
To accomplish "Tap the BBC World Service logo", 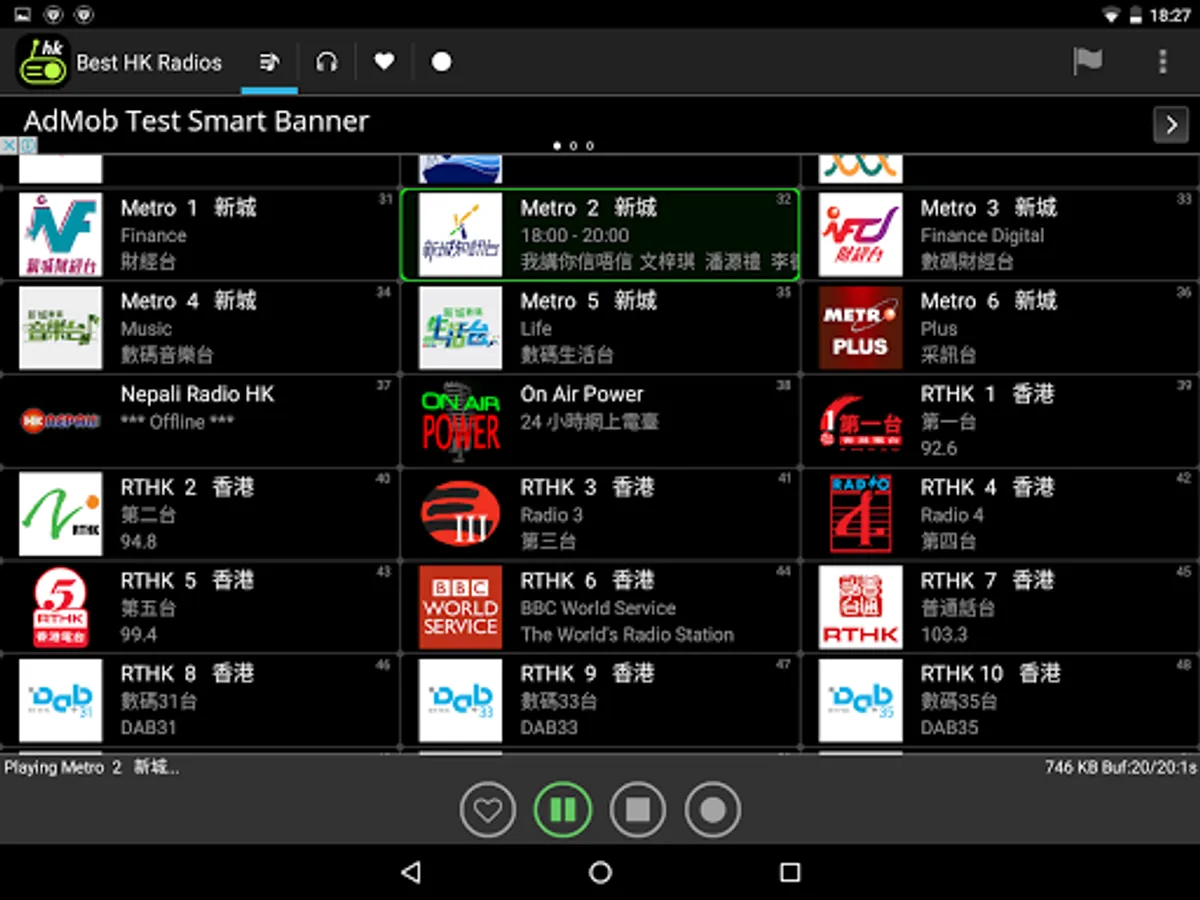I will [460, 607].
